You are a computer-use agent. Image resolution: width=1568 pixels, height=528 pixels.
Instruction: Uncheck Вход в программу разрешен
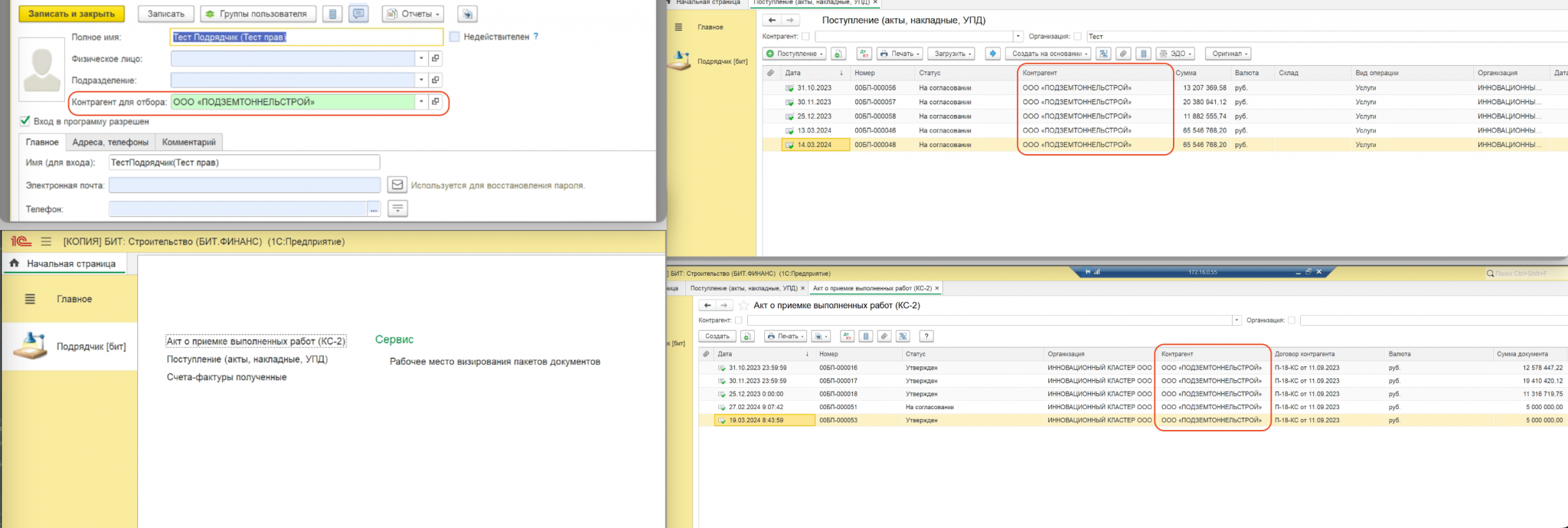coord(25,121)
